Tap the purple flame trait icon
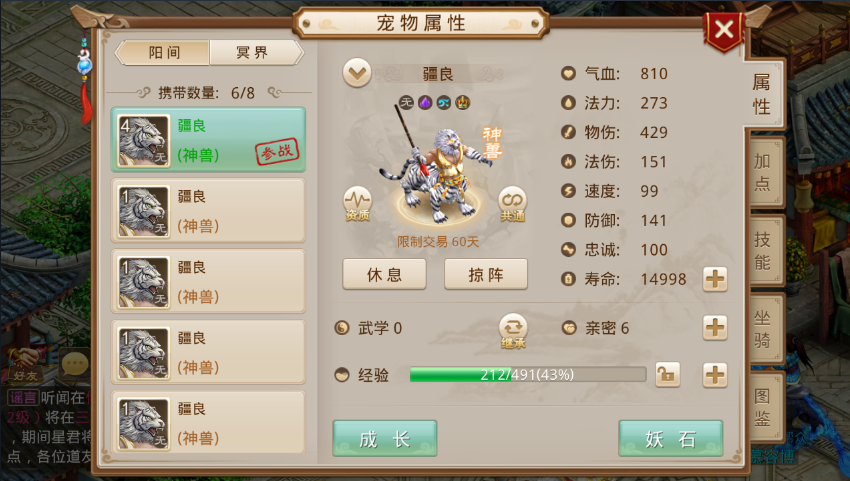 pyautogui.click(x=425, y=102)
